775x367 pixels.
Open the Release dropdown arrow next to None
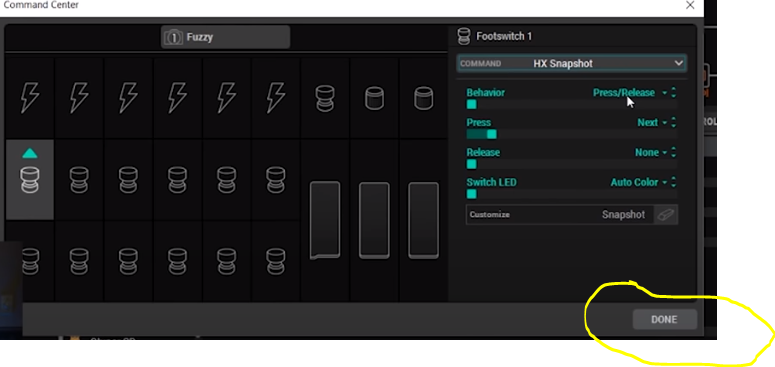click(x=664, y=153)
